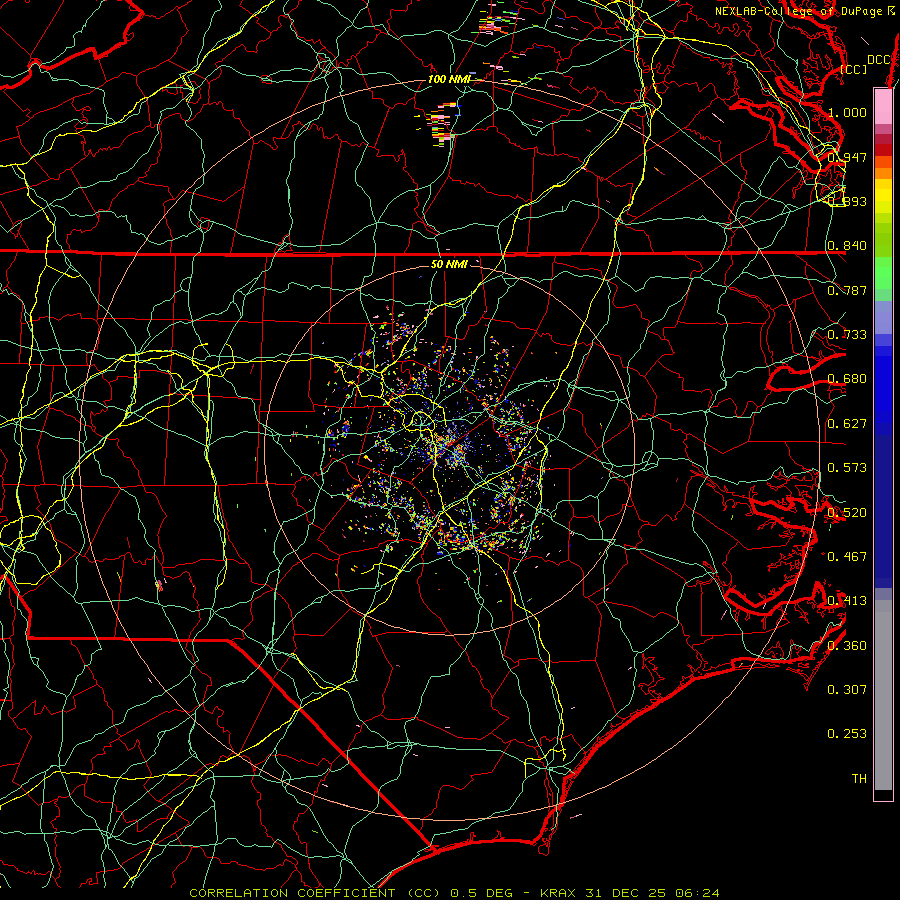Viewport: 900px width, 900px height.
Task: Pick the olive green color bar segment
Action: [883, 239]
